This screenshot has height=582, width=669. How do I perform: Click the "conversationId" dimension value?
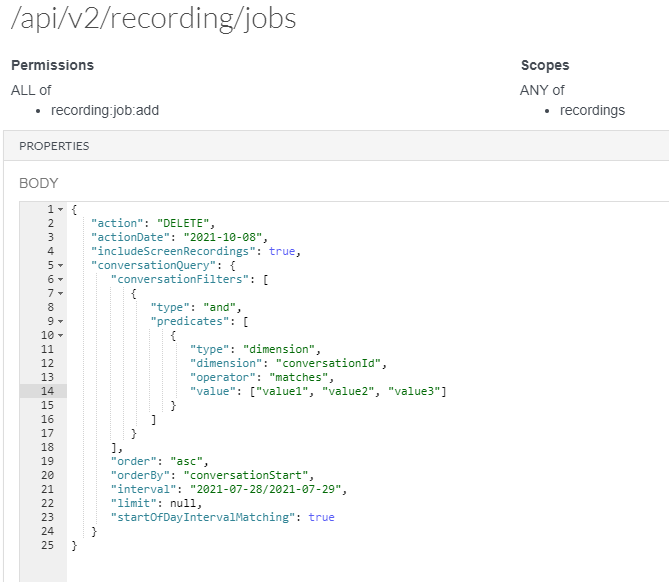(330, 363)
